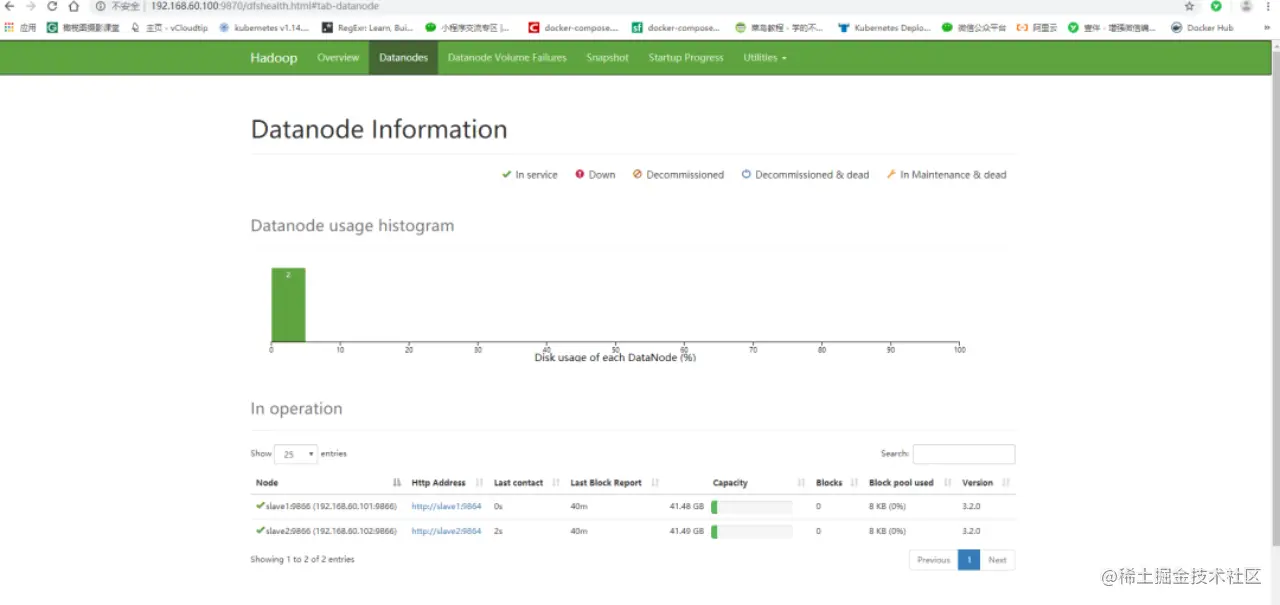Open the vCloudtip bookmark

169,28
